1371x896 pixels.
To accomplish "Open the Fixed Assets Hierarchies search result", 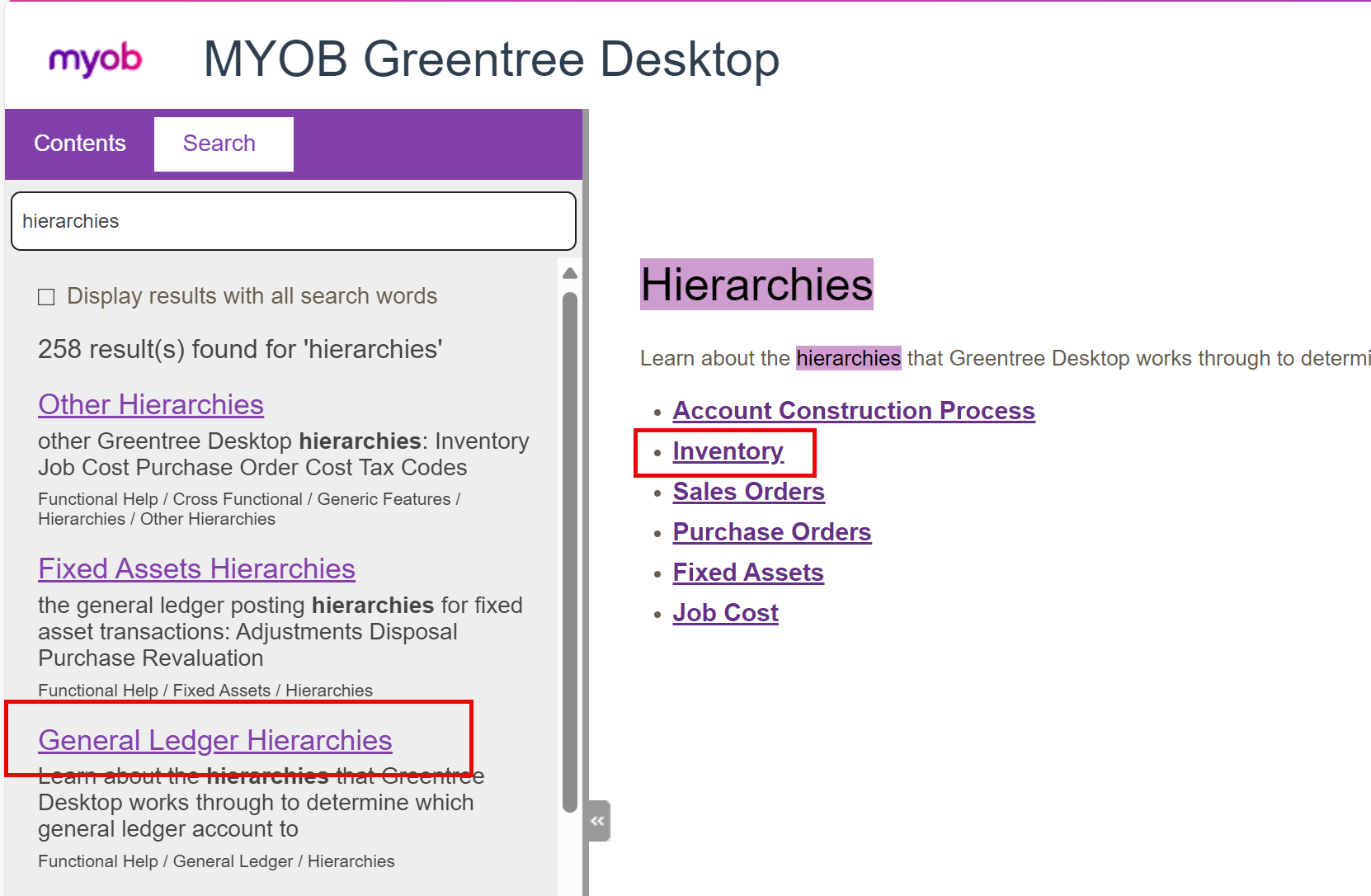I will pyautogui.click(x=196, y=568).
